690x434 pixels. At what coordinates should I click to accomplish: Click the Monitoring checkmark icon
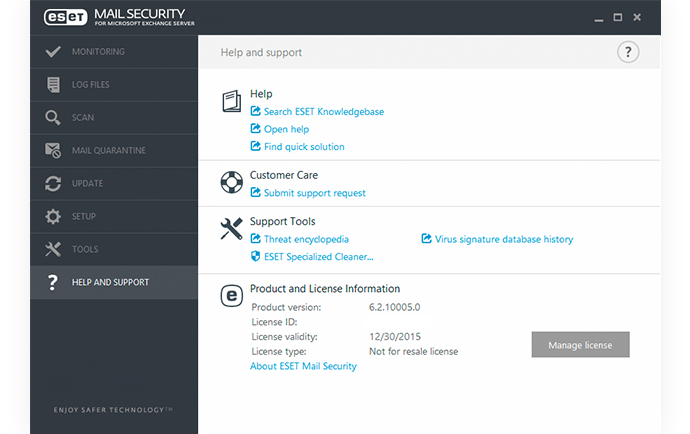point(53,51)
